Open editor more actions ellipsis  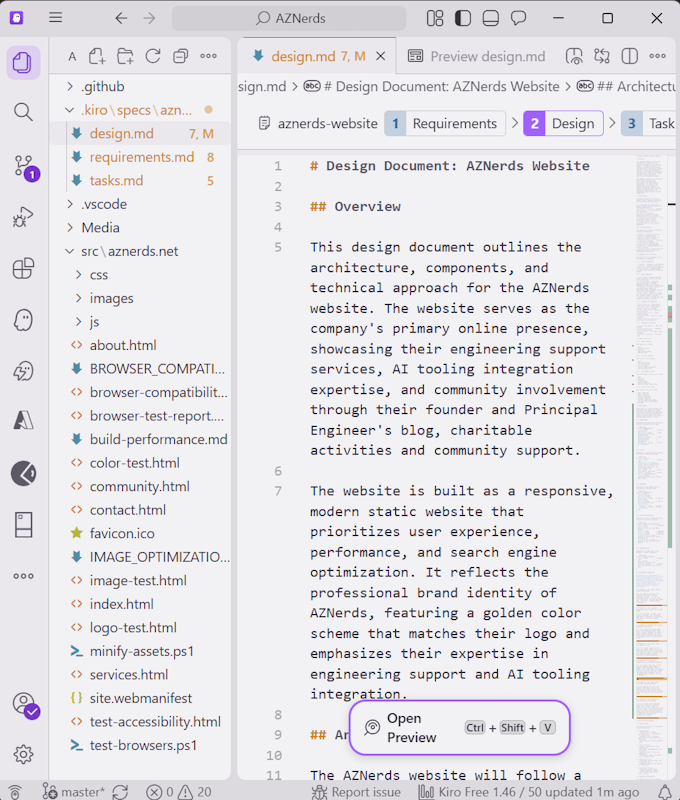[x=657, y=56]
